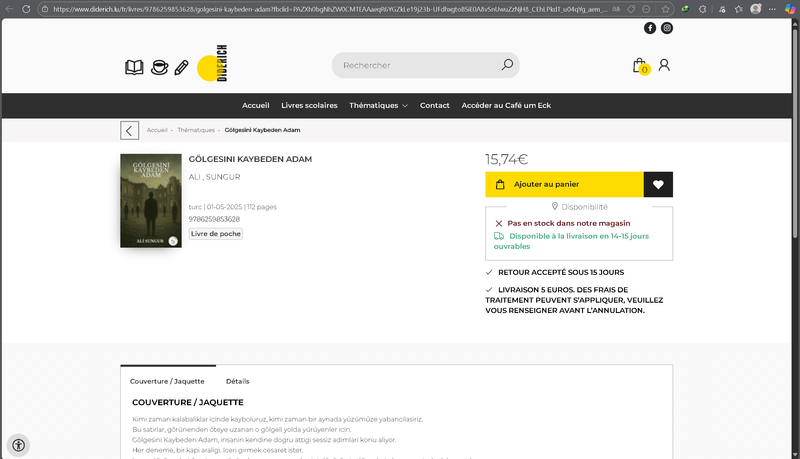
Task: Open Livres scolaires menu item
Action: pyautogui.click(x=309, y=105)
